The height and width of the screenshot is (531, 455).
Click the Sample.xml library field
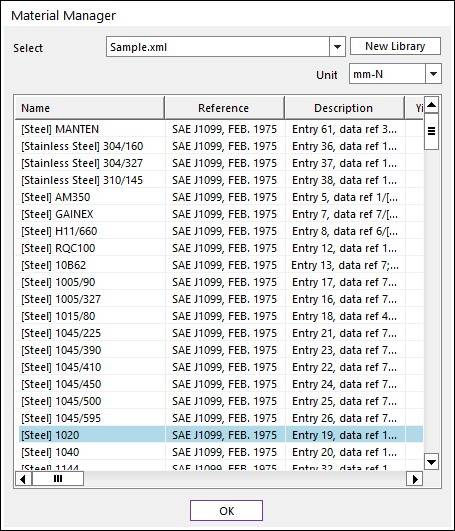[218, 47]
